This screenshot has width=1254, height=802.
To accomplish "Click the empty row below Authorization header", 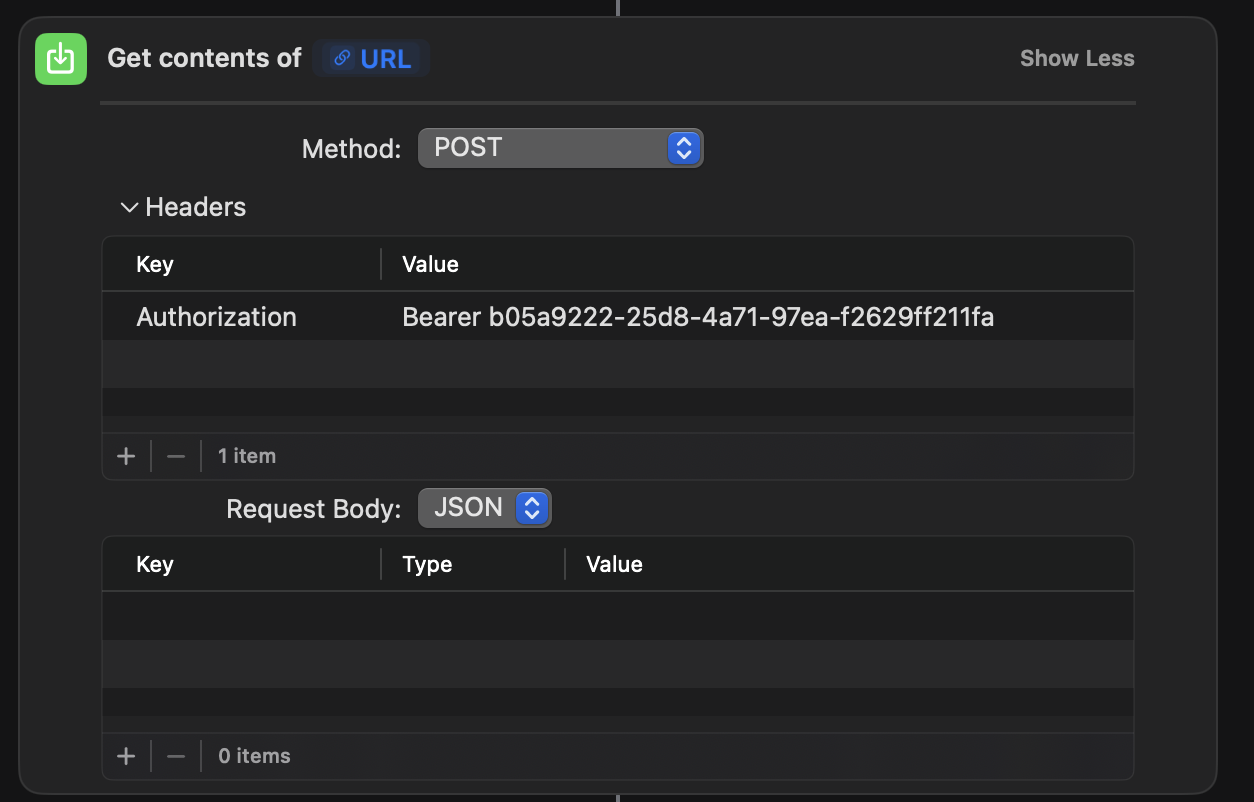I will tap(617, 364).
